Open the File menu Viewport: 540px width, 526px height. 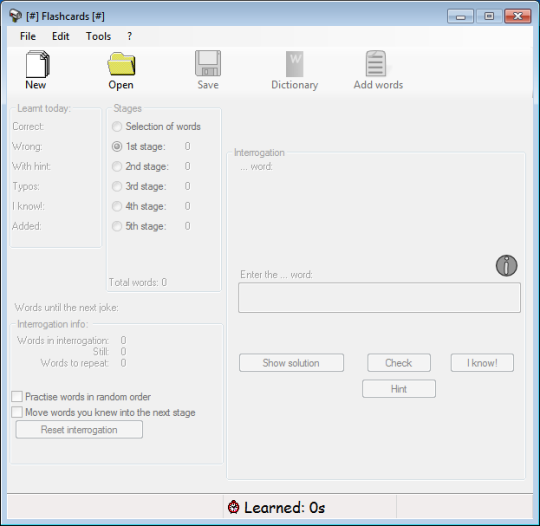pos(28,36)
